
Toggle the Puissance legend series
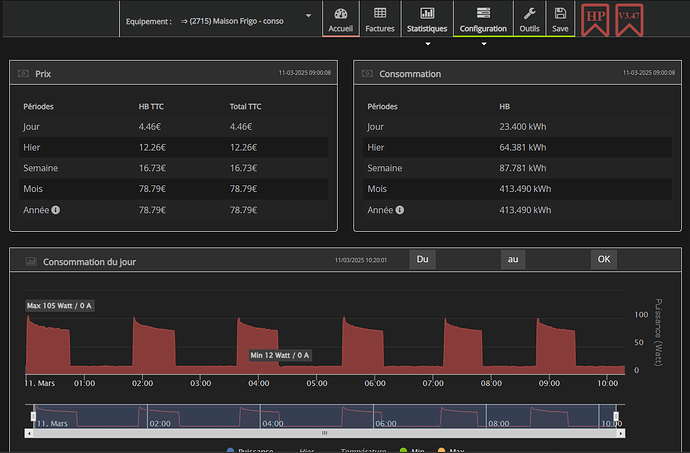(x=250, y=450)
